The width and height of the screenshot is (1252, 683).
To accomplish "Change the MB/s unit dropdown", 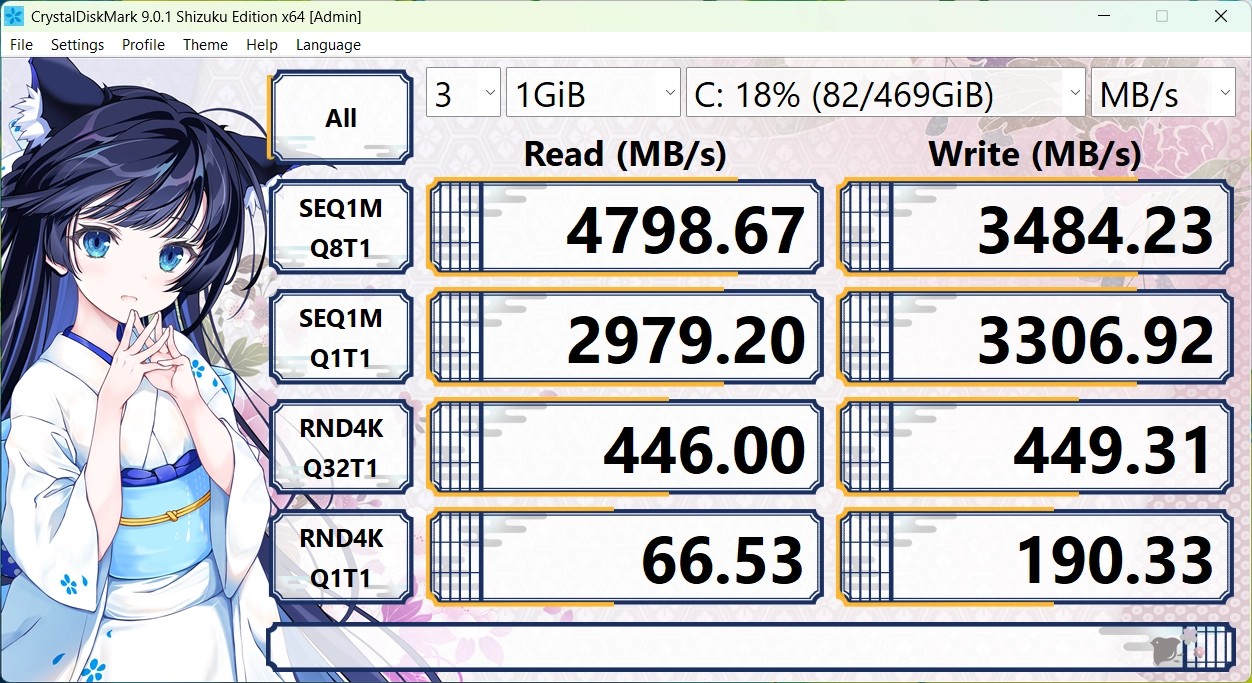I will pos(1163,94).
